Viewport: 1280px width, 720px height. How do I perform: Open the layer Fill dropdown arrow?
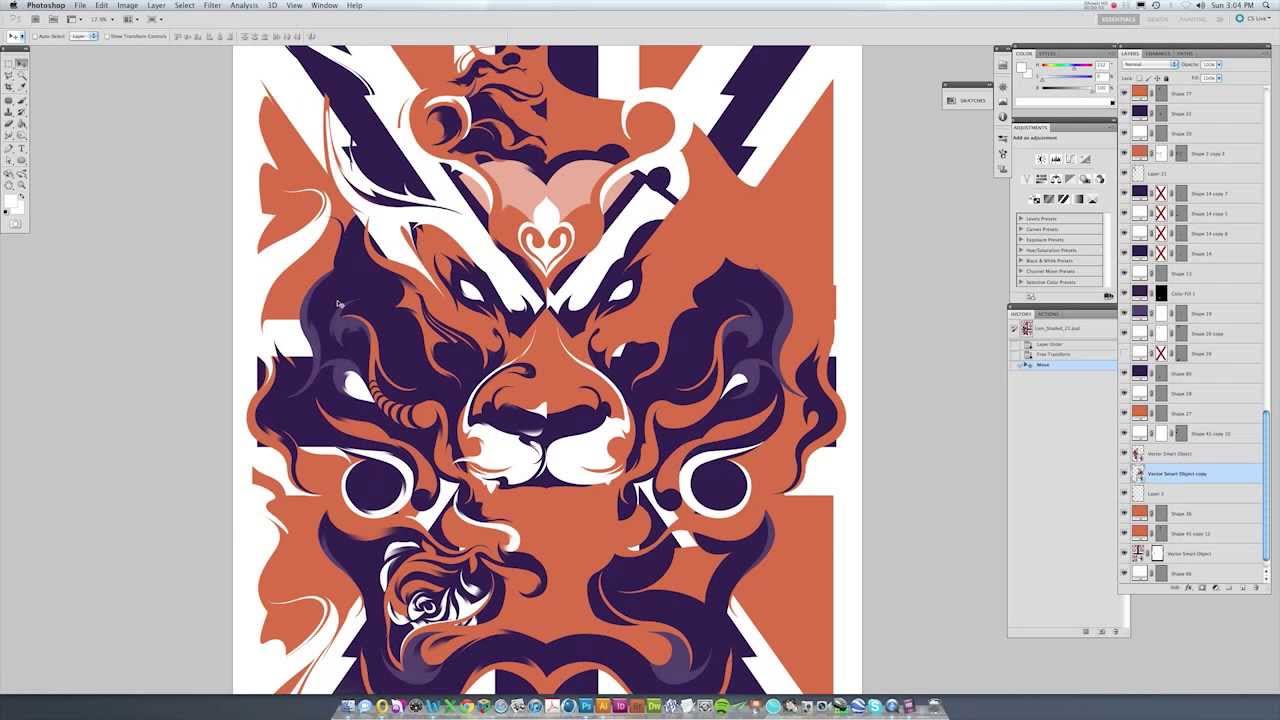(x=1219, y=77)
